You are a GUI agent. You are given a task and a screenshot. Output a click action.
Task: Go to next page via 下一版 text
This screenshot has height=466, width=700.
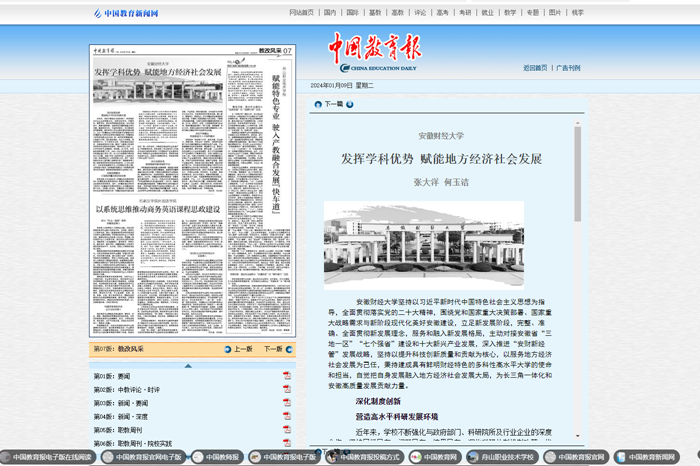click(273, 349)
